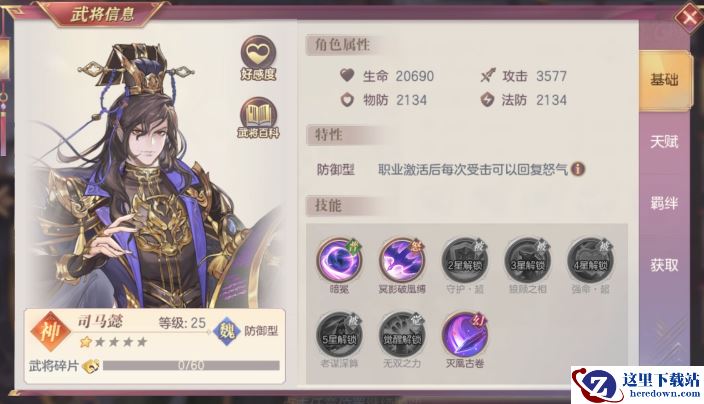Select the 灭凰古卷 skill icon

point(465,335)
